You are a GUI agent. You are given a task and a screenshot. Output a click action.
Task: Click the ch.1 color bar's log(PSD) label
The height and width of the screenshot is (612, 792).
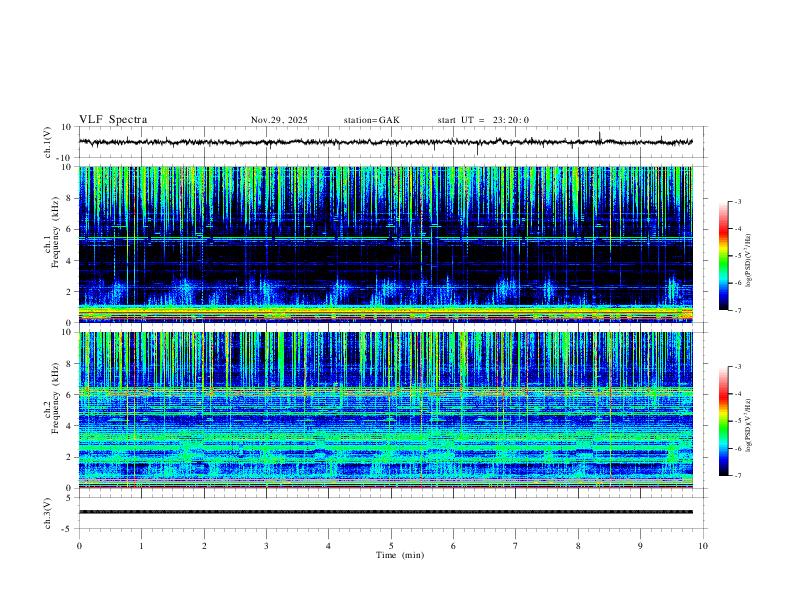749,260
